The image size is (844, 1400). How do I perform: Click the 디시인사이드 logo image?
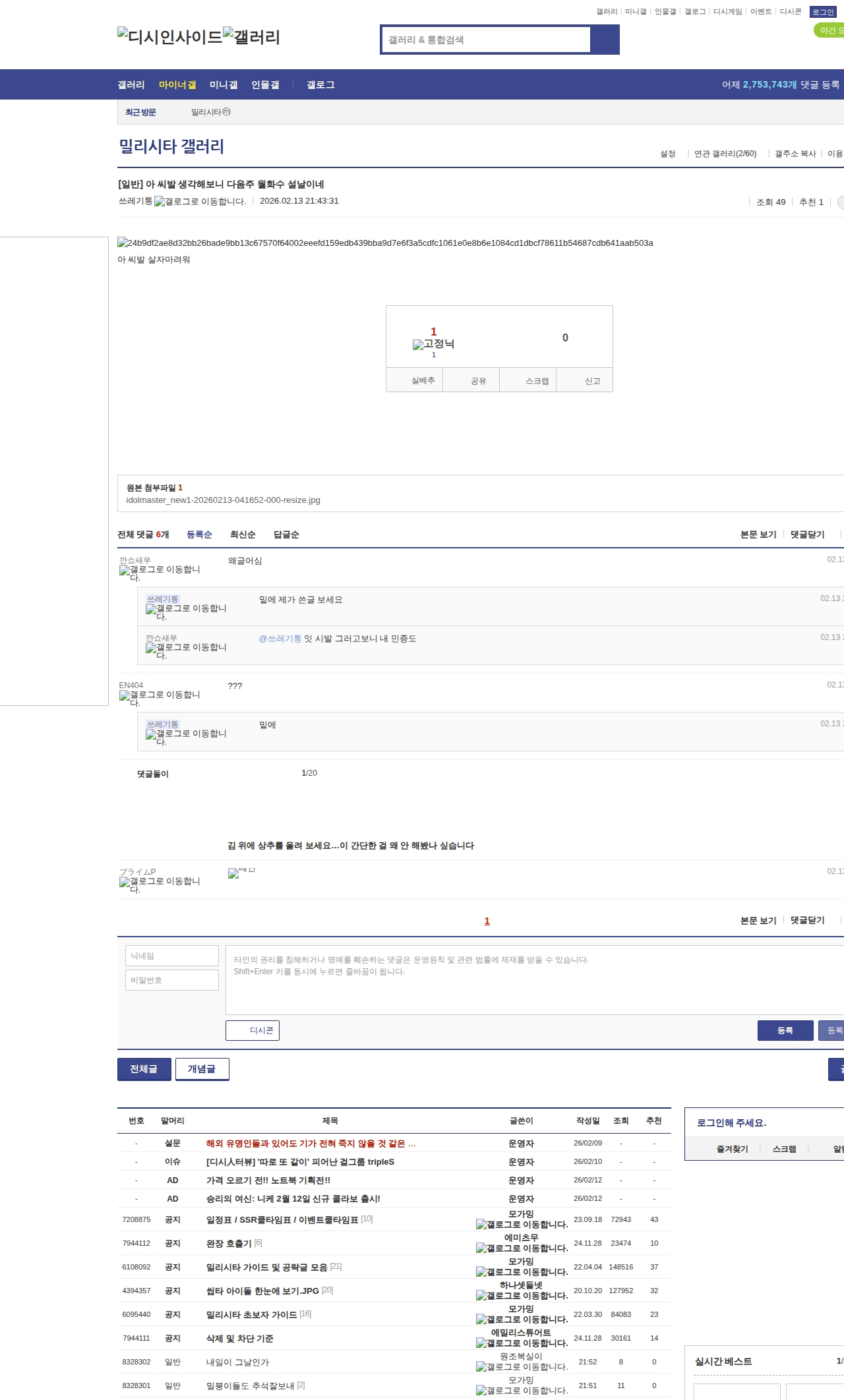tap(170, 36)
